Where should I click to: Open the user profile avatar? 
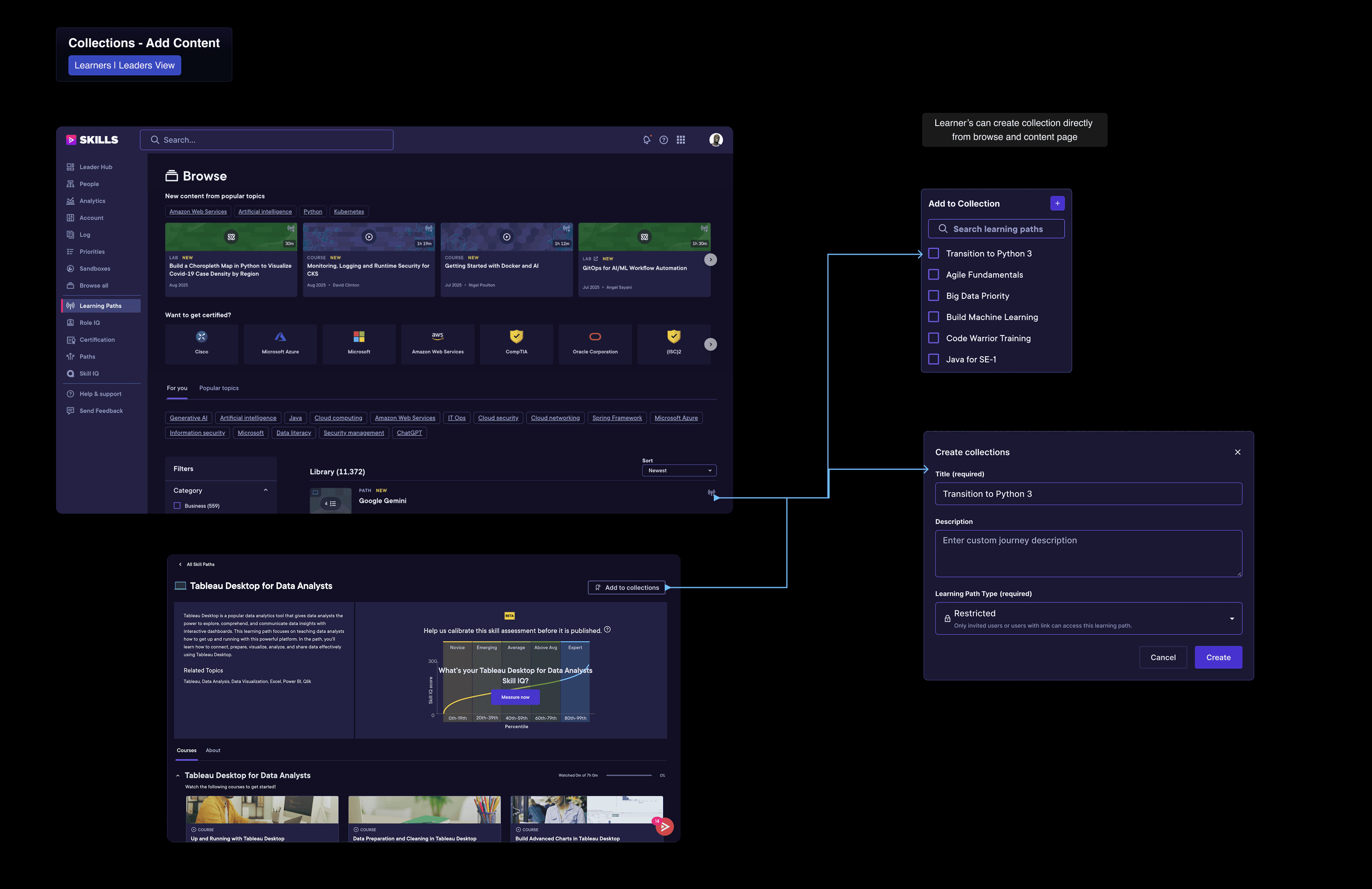point(716,140)
